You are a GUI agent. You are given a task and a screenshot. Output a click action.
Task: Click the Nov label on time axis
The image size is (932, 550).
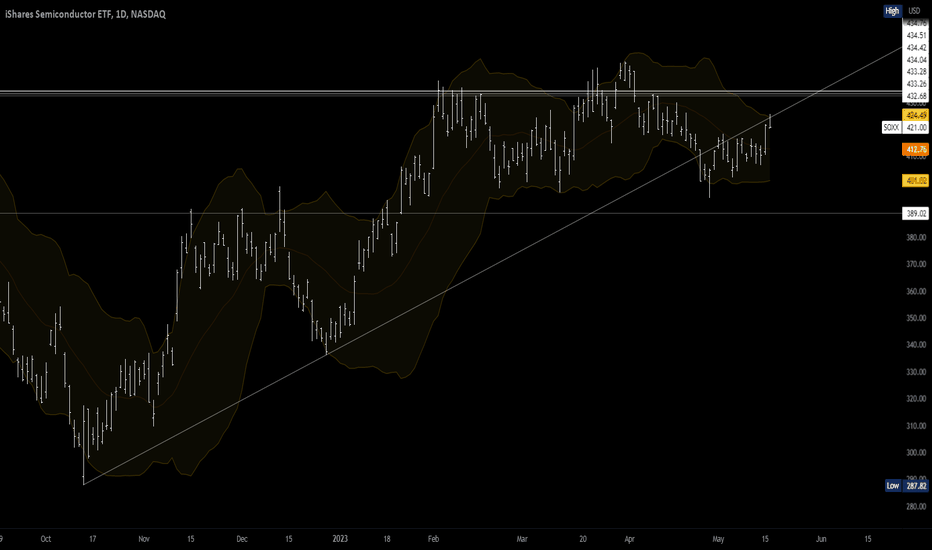click(144, 539)
